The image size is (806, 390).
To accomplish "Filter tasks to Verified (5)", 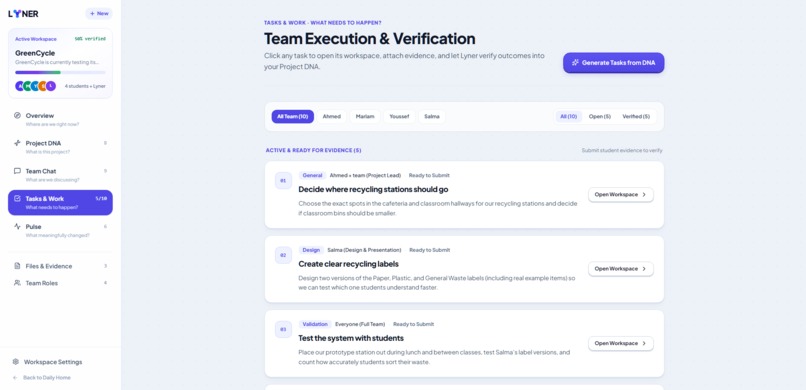I will tap(636, 117).
